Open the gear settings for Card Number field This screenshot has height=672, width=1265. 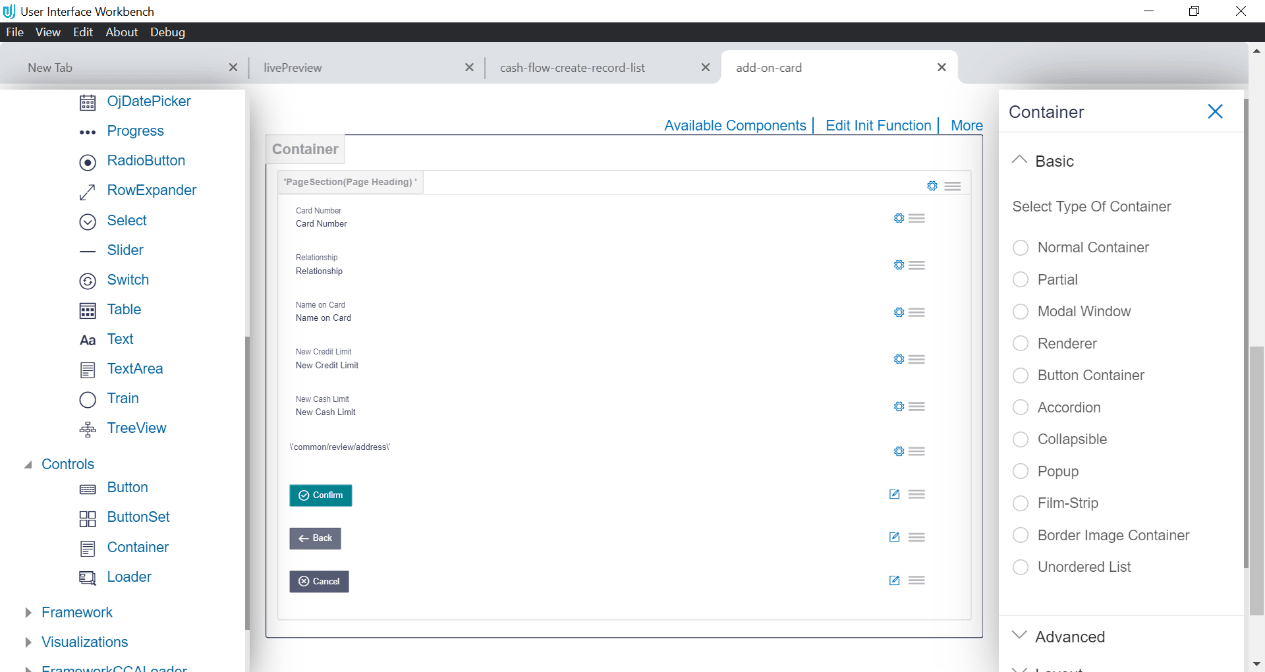897,217
